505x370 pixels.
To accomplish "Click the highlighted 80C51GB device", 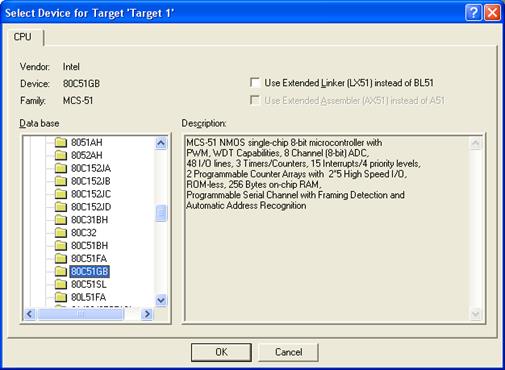I will [90, 271].
